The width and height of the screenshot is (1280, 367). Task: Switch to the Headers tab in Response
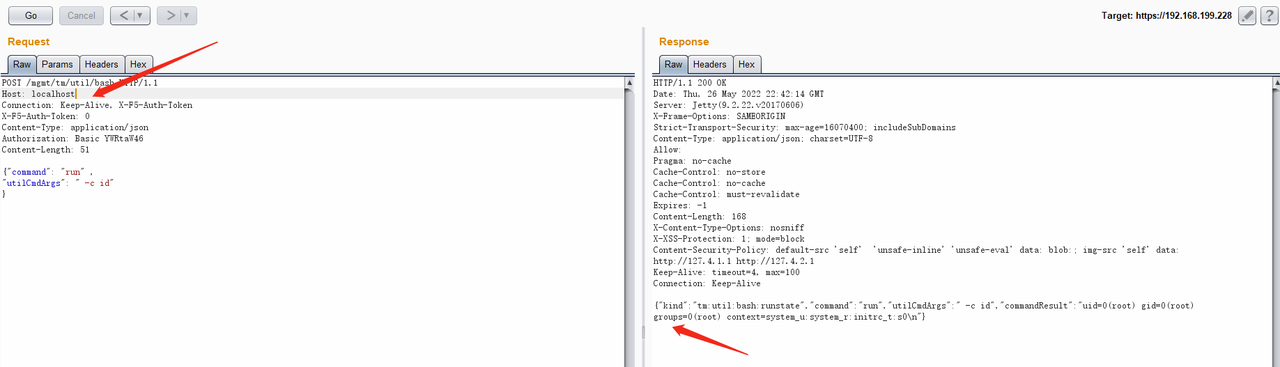[x=709, y=64]
